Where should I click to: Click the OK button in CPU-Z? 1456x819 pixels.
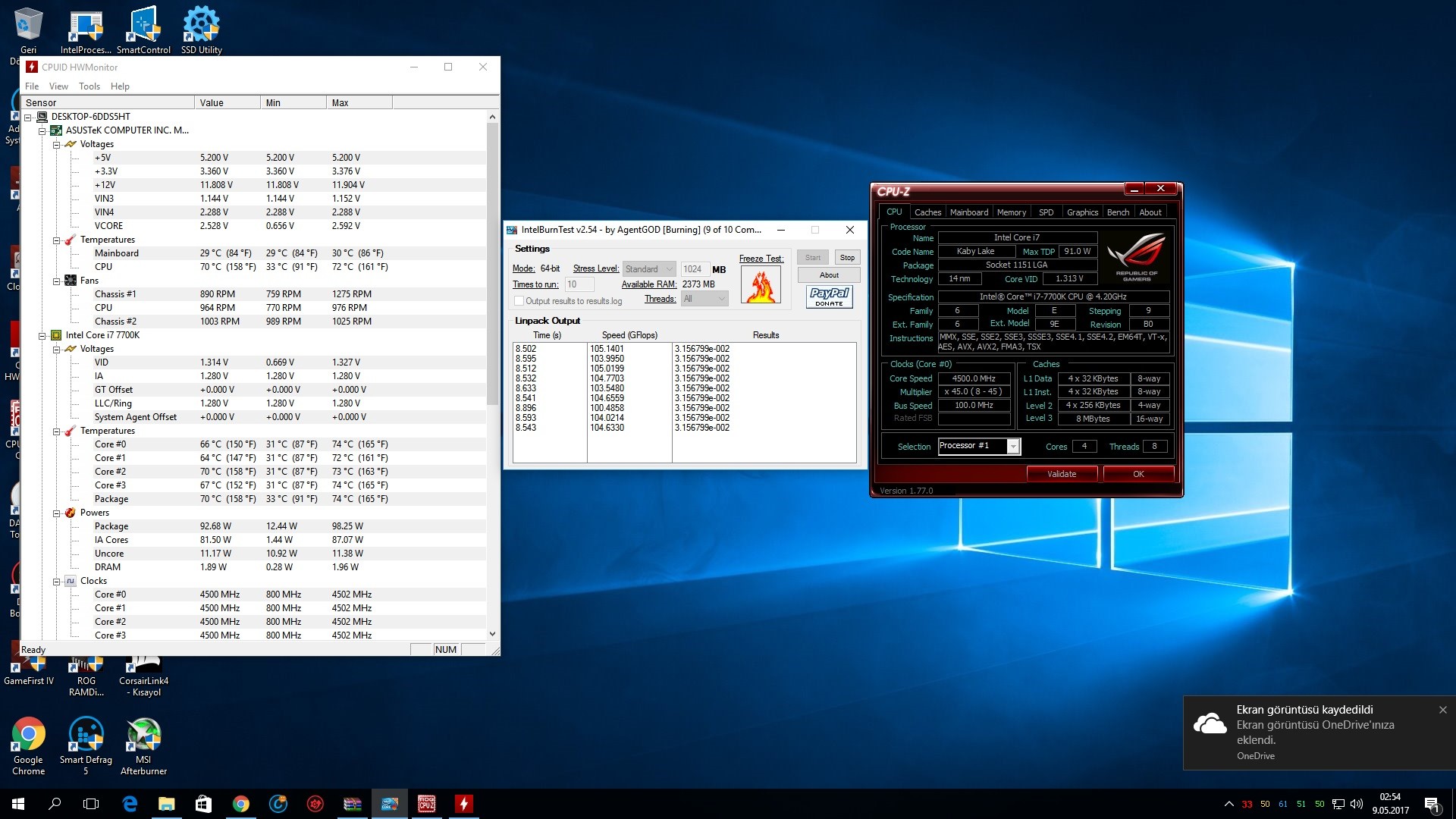[1138, 474]
